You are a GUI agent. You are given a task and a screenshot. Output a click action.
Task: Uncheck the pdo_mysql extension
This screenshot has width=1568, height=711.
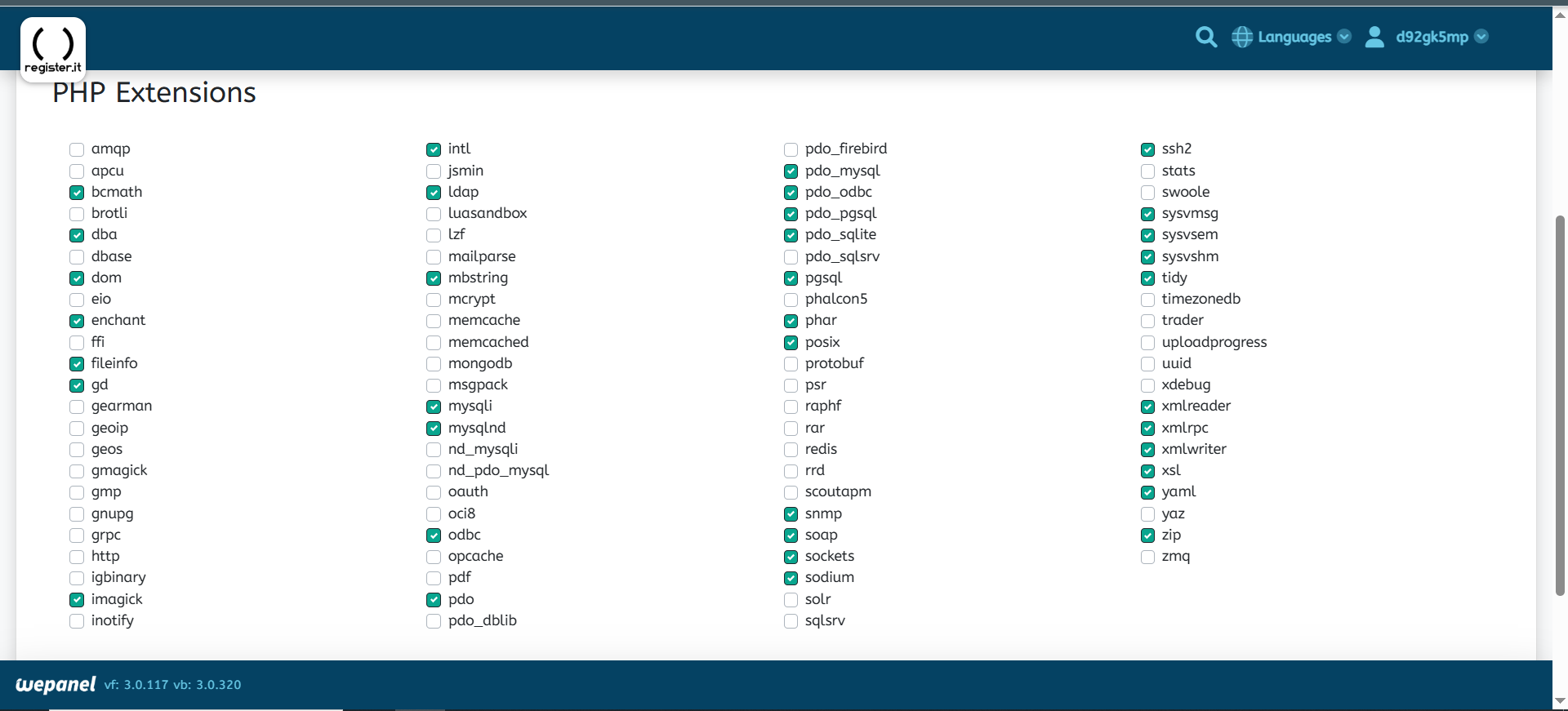pyautogui.click(x=791, y=171)
